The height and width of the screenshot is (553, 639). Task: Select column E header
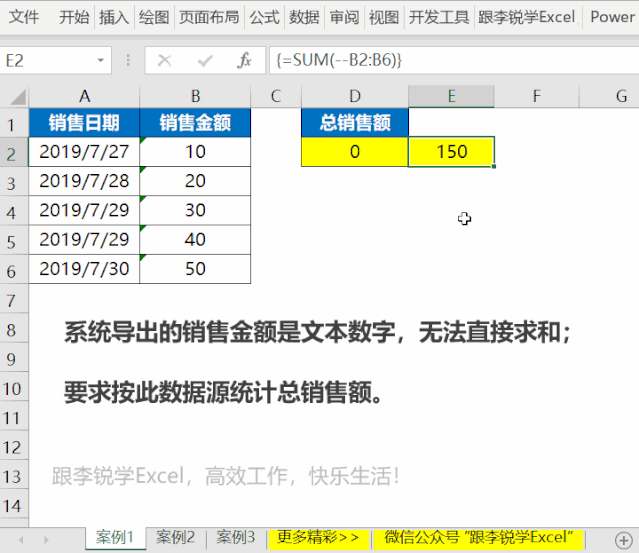(452, 97)
